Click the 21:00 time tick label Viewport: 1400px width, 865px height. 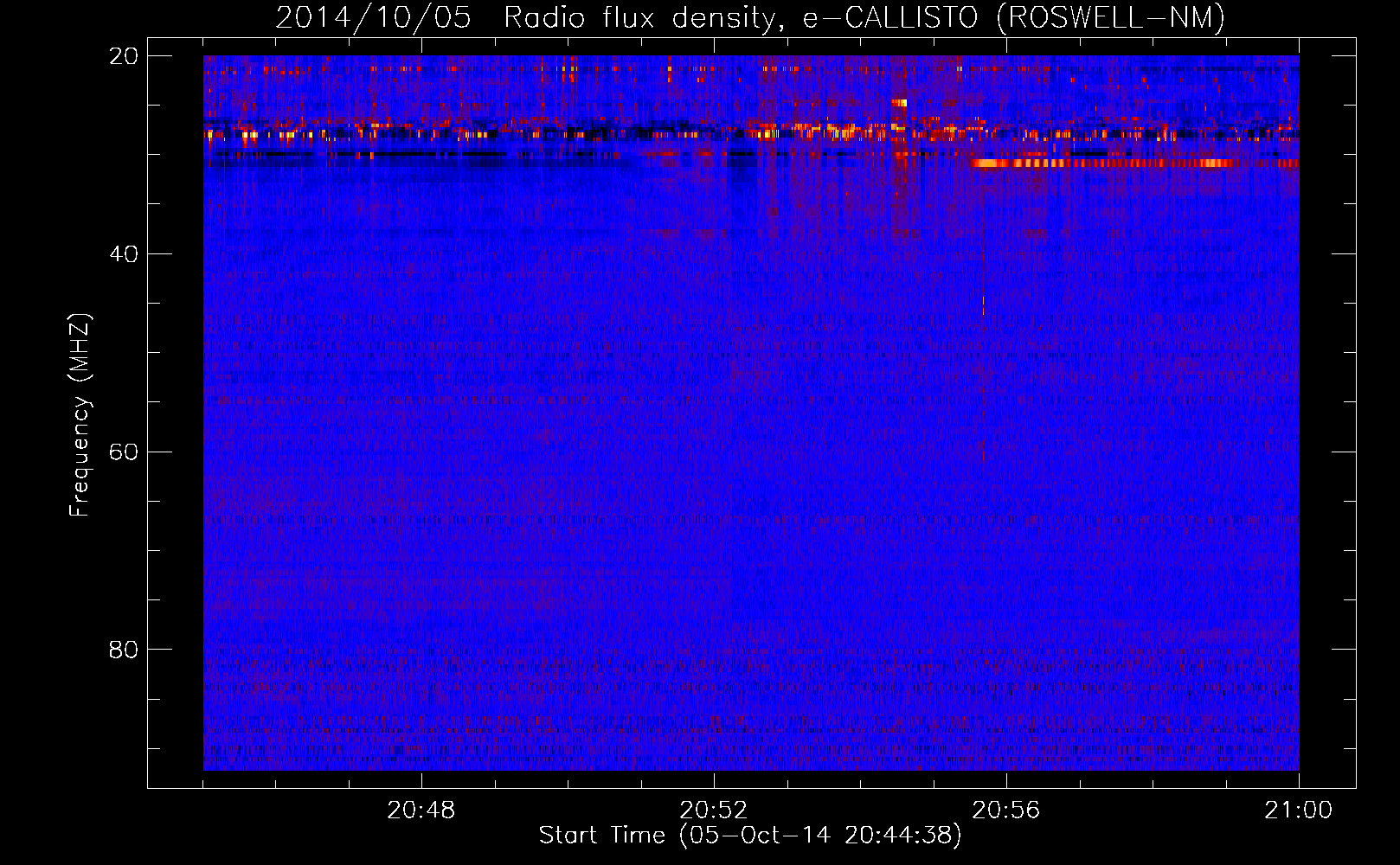(1299, 811)
